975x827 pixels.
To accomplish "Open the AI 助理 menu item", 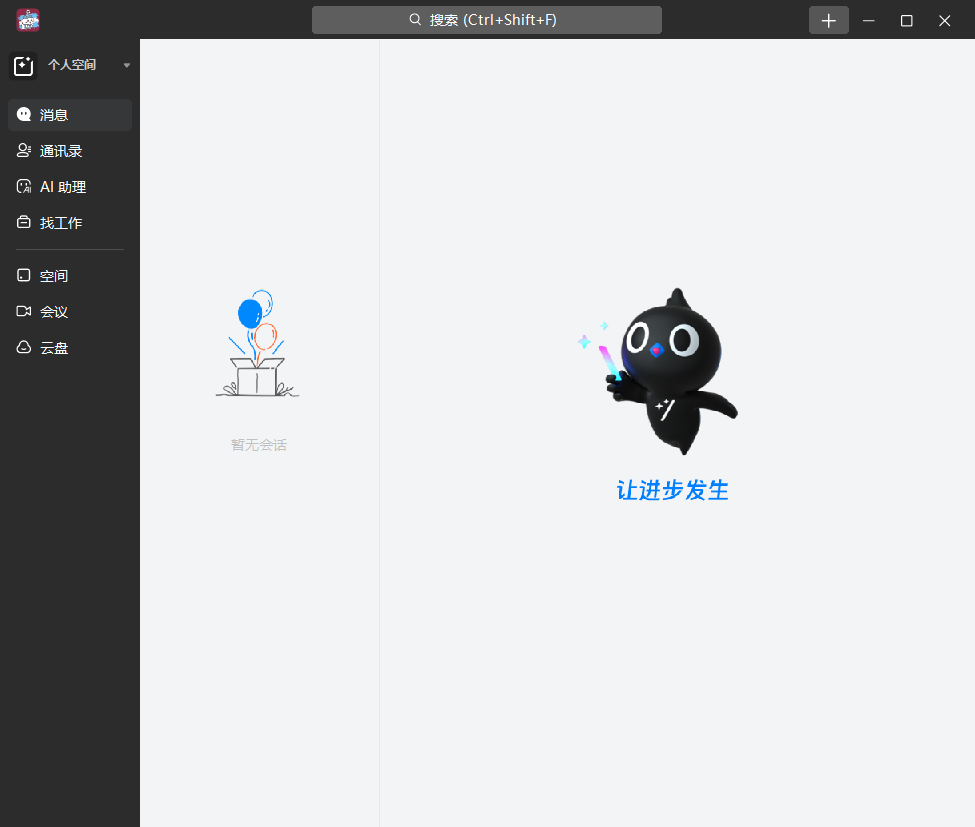I will [70, 187].
